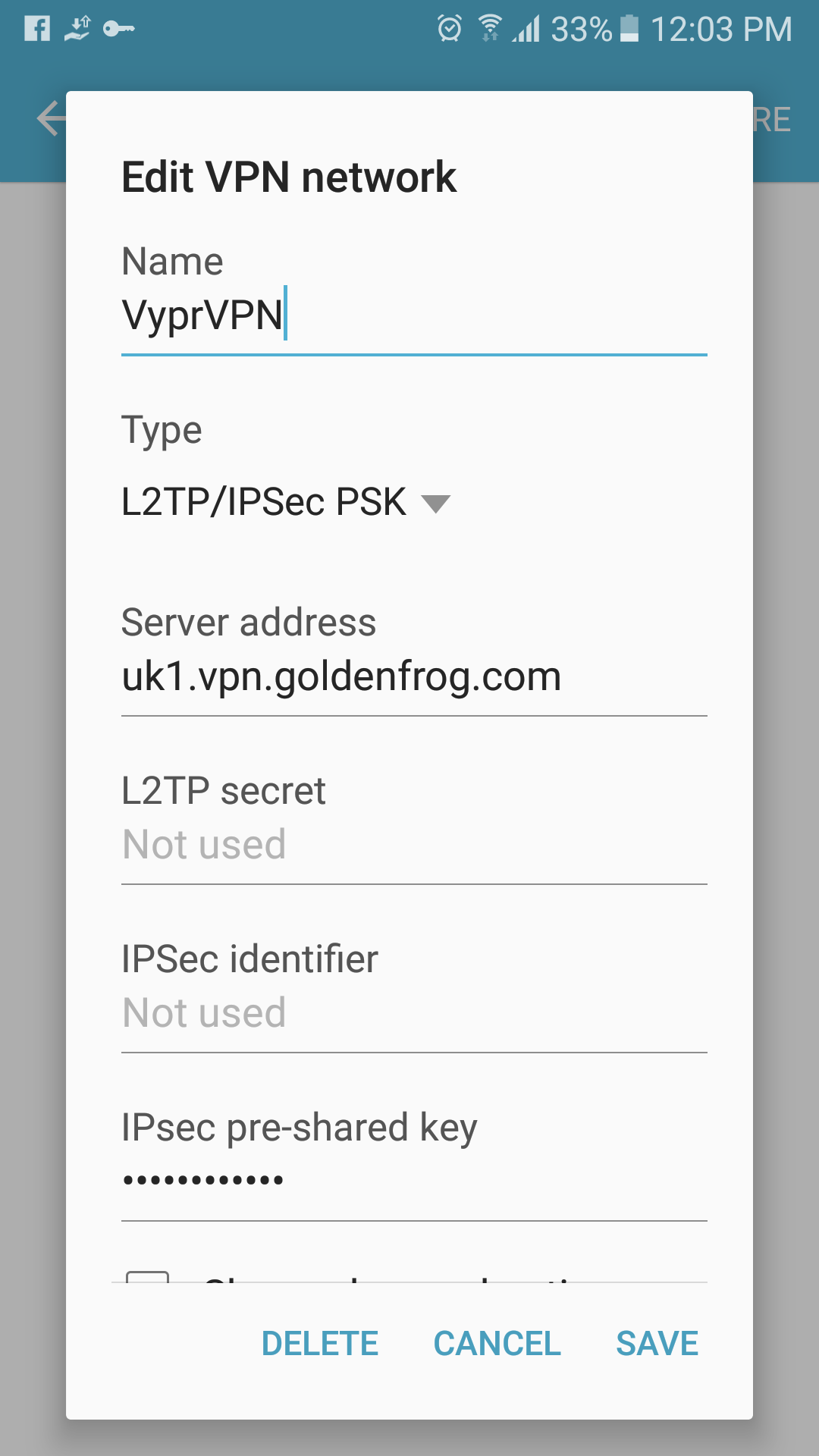Tap the Facebook notification icon
This screenshot has width=819, height=1456.
tap(36, 29)
